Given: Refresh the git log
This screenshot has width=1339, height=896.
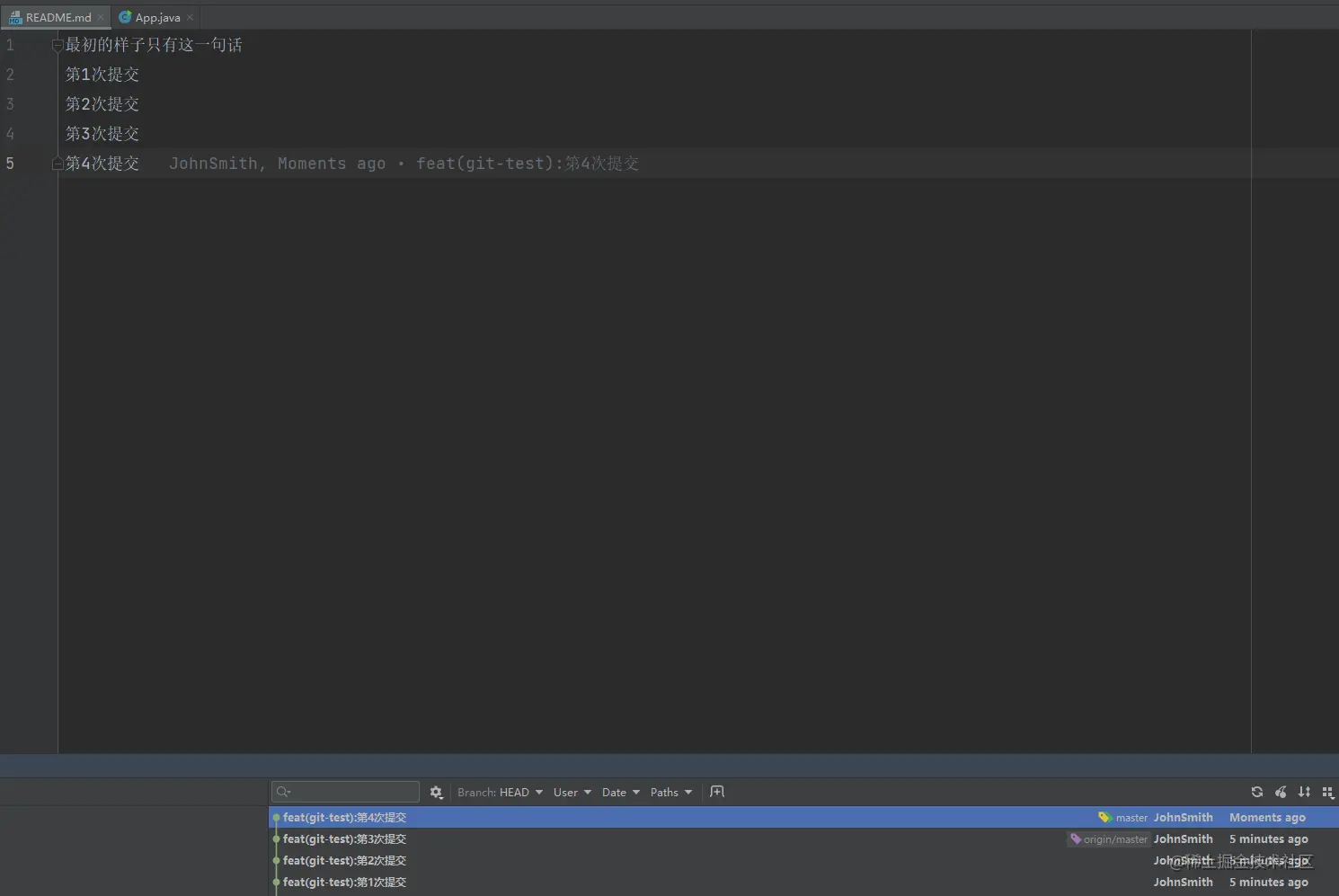Looking at the screenshot, I should coord(1257,792).
